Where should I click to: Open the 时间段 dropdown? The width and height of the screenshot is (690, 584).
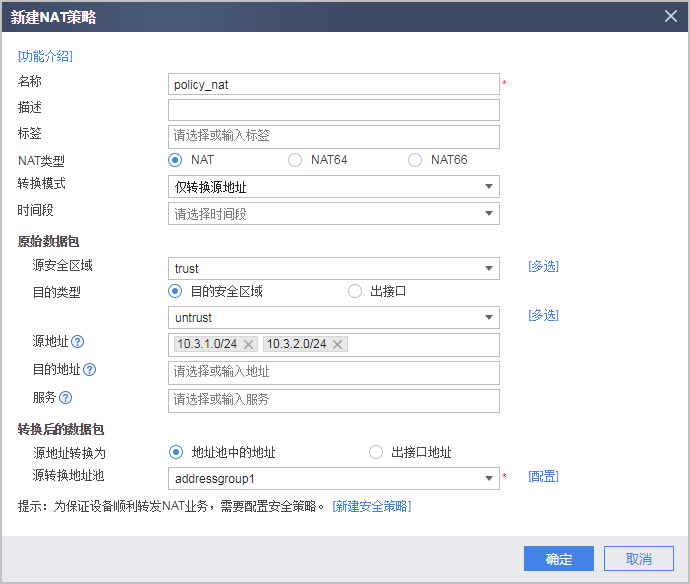pyautogui.click(x=334, y=214)
